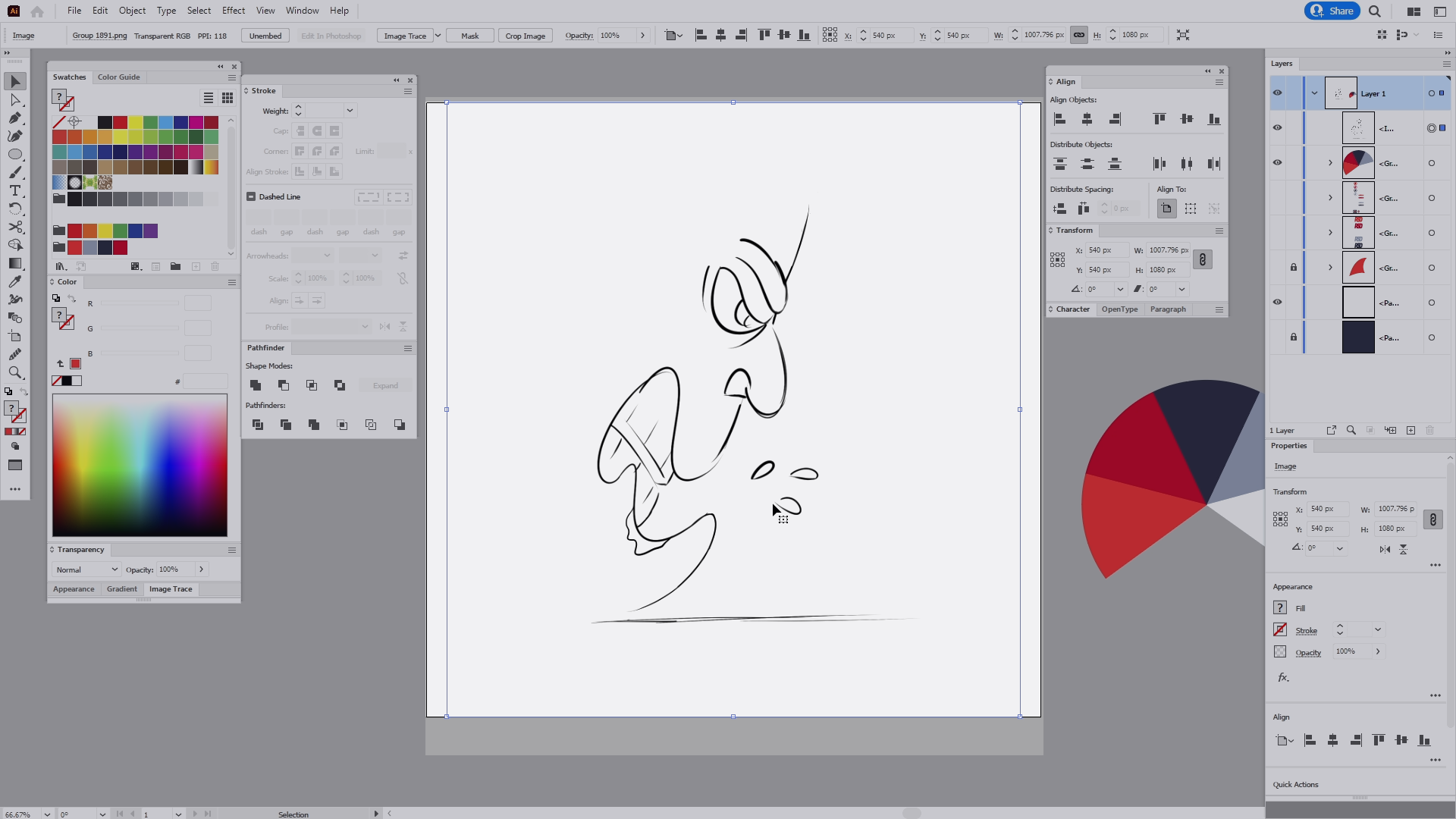1456x819 pixels.
Task: Click Horizontal Align Left in Align panel
Action: point(1060,119)
